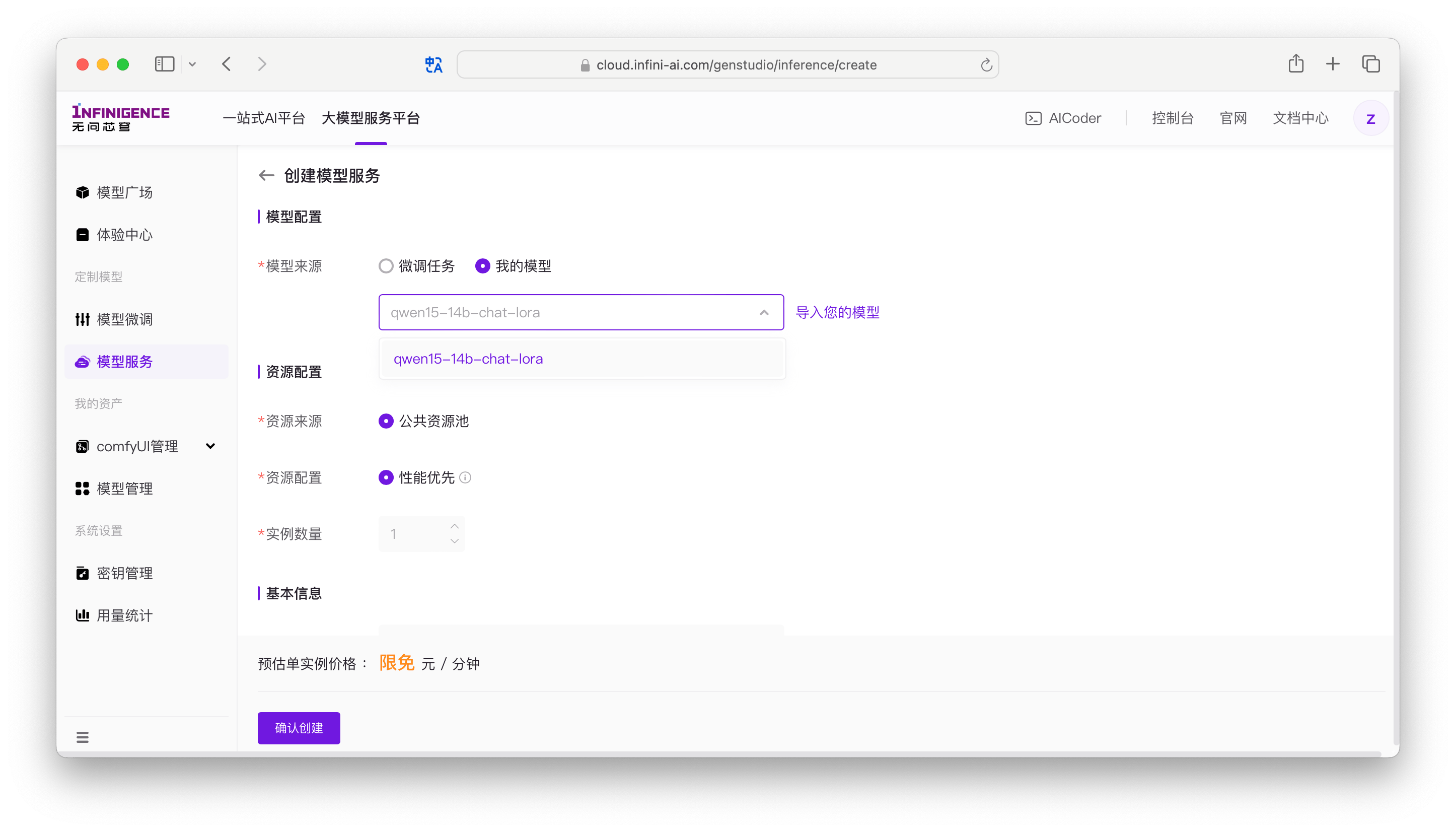Decrease 实例数量 with down arrow
The width and height of the screenshot is (1456, 832).
coord(454,541)
